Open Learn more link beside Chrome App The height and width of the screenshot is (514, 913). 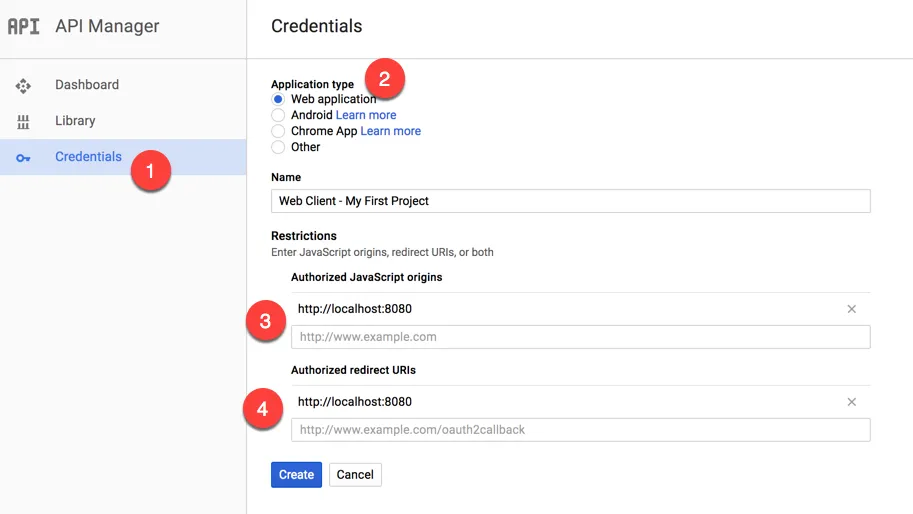391,131
